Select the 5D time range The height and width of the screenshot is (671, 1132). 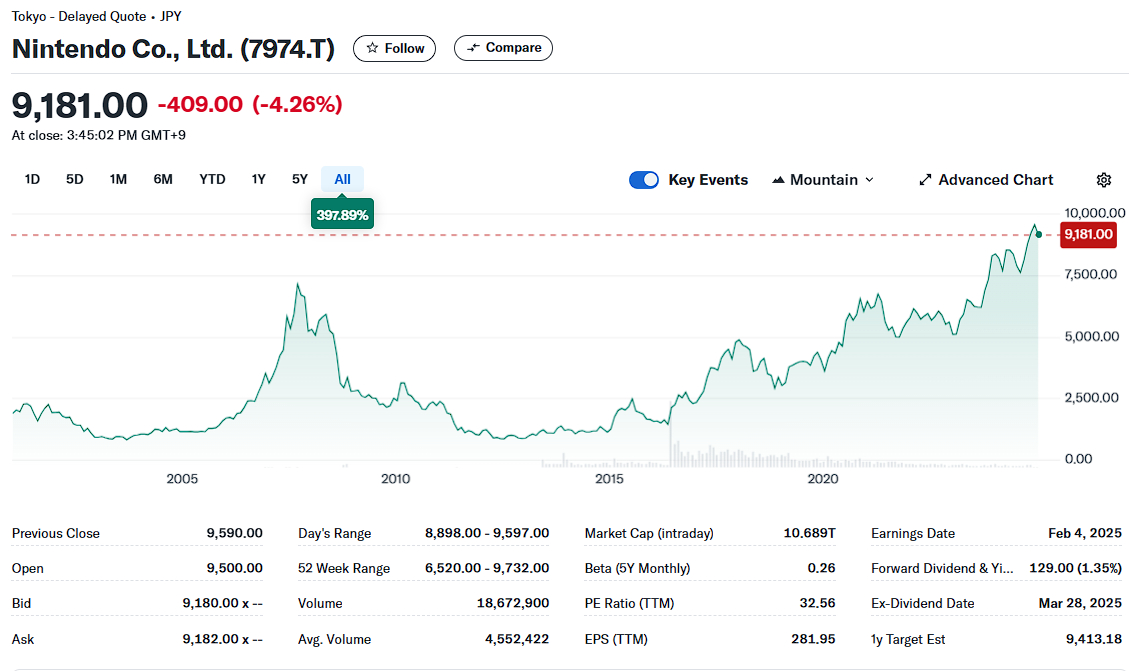[x=74, y=179]
